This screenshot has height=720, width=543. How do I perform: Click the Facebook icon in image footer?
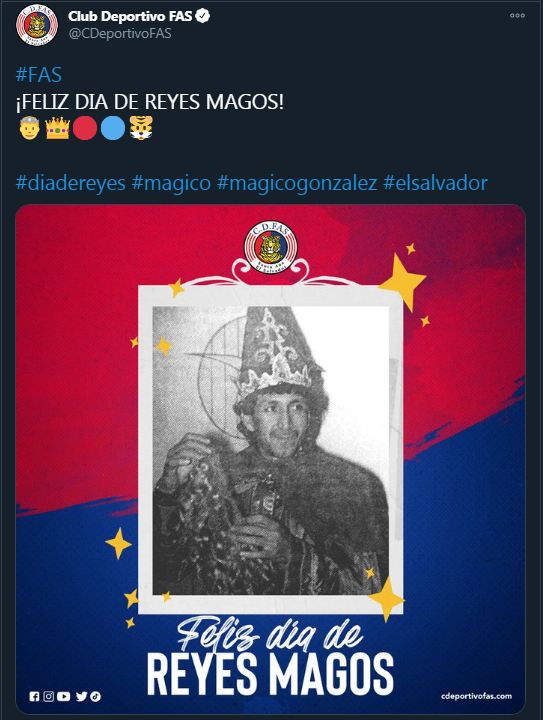(34, 697)
